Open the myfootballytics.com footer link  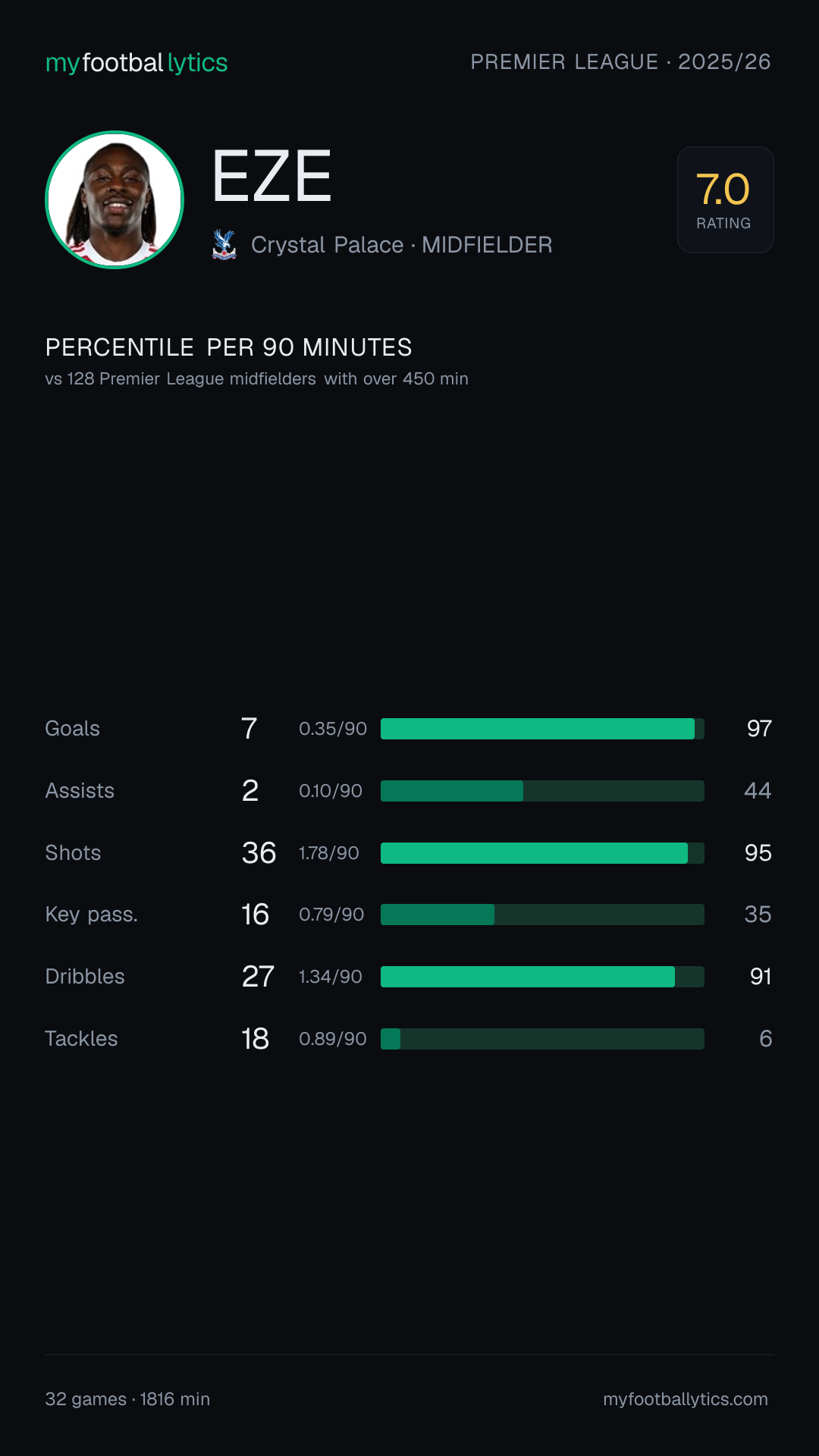pyautogui.click(x=686, y=1399)
